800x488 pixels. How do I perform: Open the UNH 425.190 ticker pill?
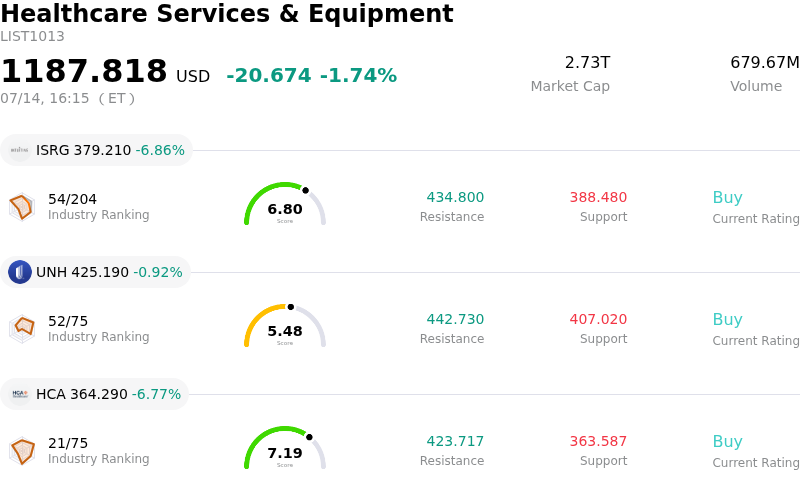(x=95, y=272)
